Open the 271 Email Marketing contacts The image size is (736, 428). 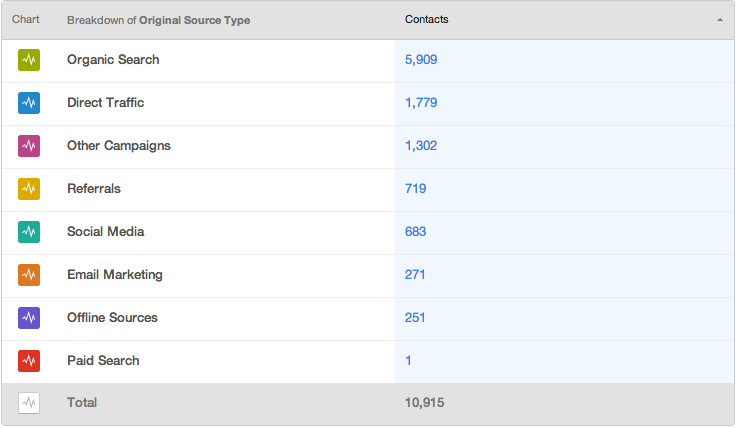coord(415,275)
